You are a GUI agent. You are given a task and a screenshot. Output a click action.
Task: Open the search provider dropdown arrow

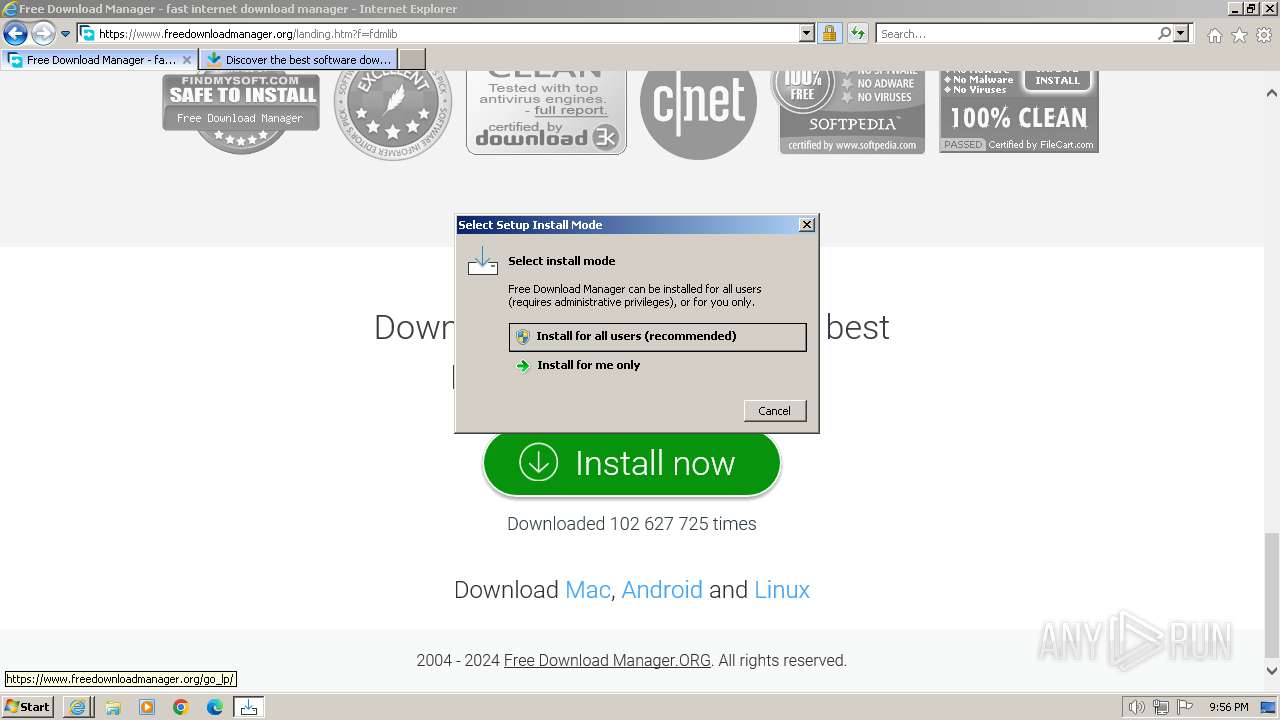click(1181, 34)
